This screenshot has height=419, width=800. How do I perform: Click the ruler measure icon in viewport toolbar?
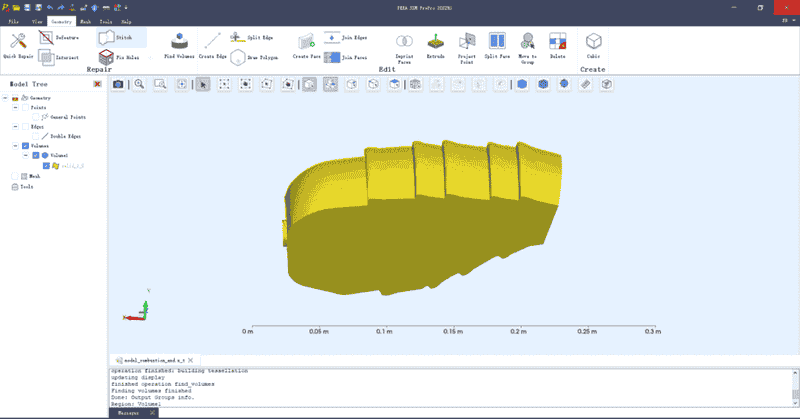coord(586,84)
